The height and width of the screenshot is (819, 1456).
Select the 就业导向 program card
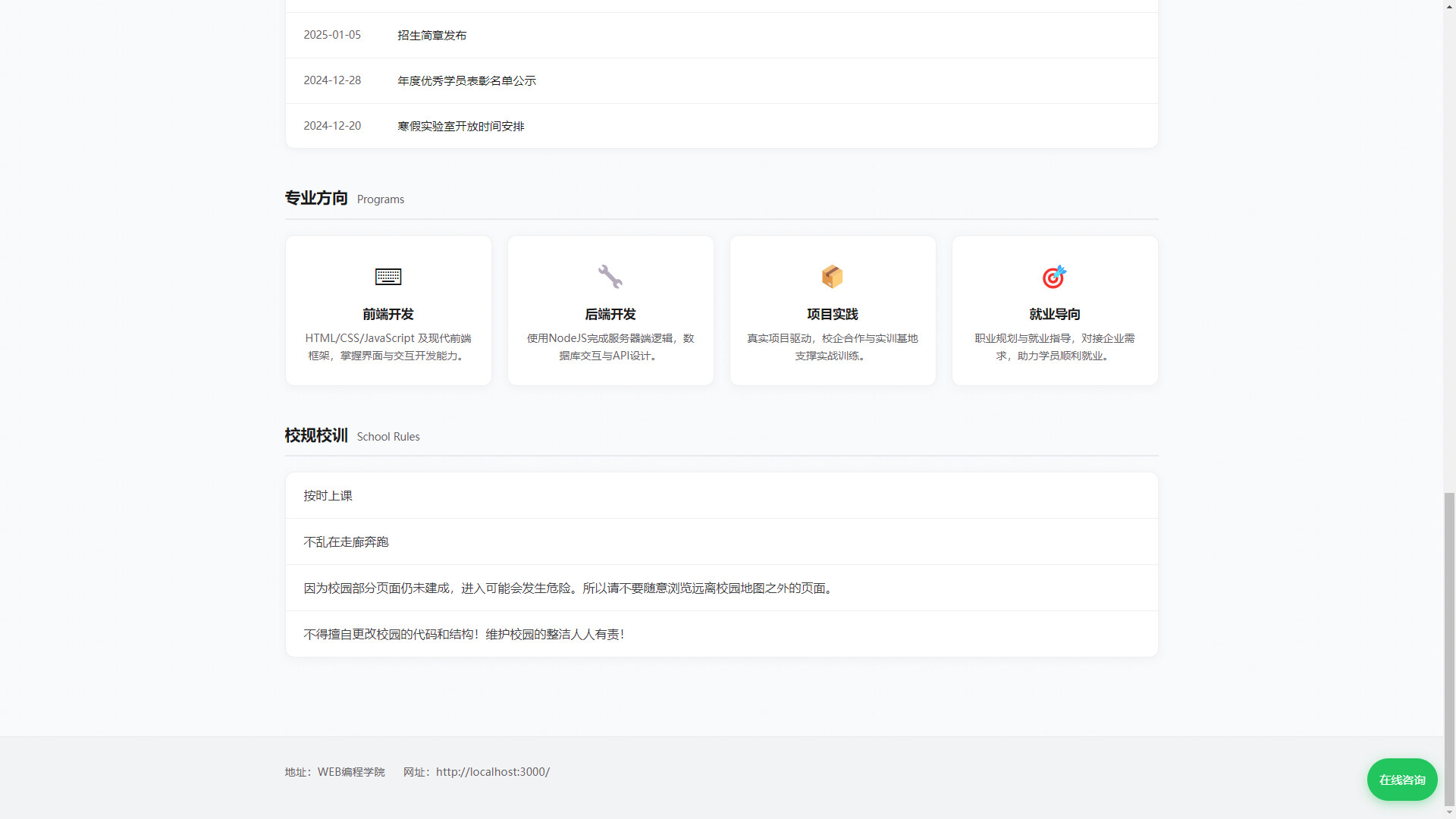tap(1054, 310)
